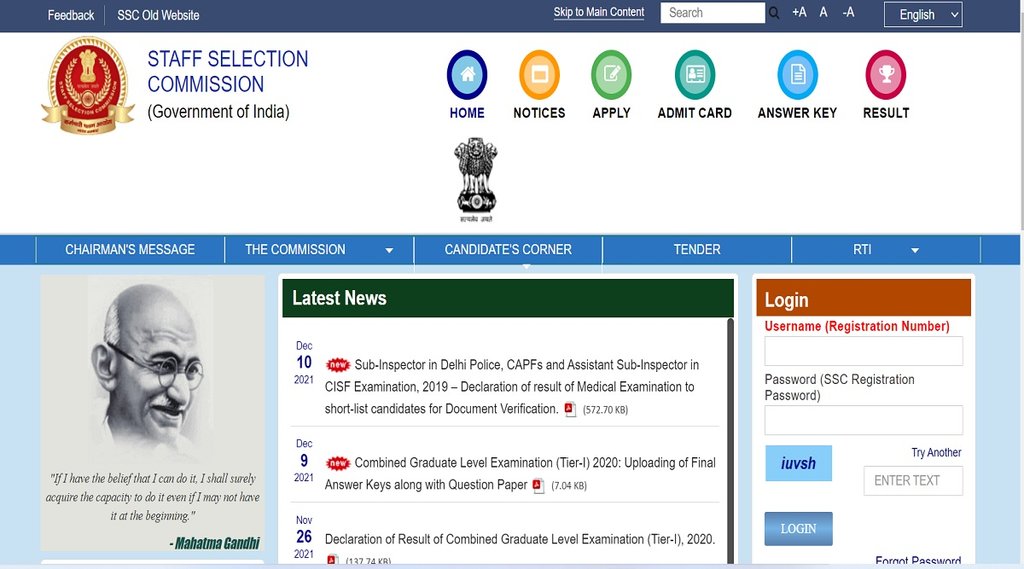Increase font size with +A

[799, 13]
